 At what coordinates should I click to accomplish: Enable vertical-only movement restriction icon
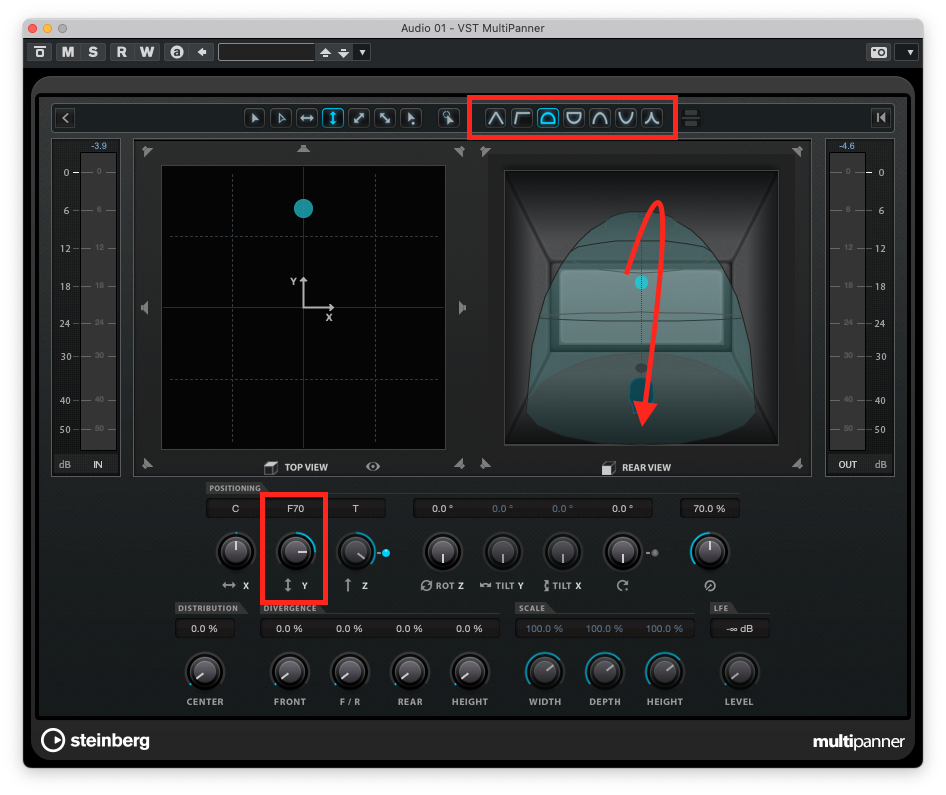(x=333, y=118)
